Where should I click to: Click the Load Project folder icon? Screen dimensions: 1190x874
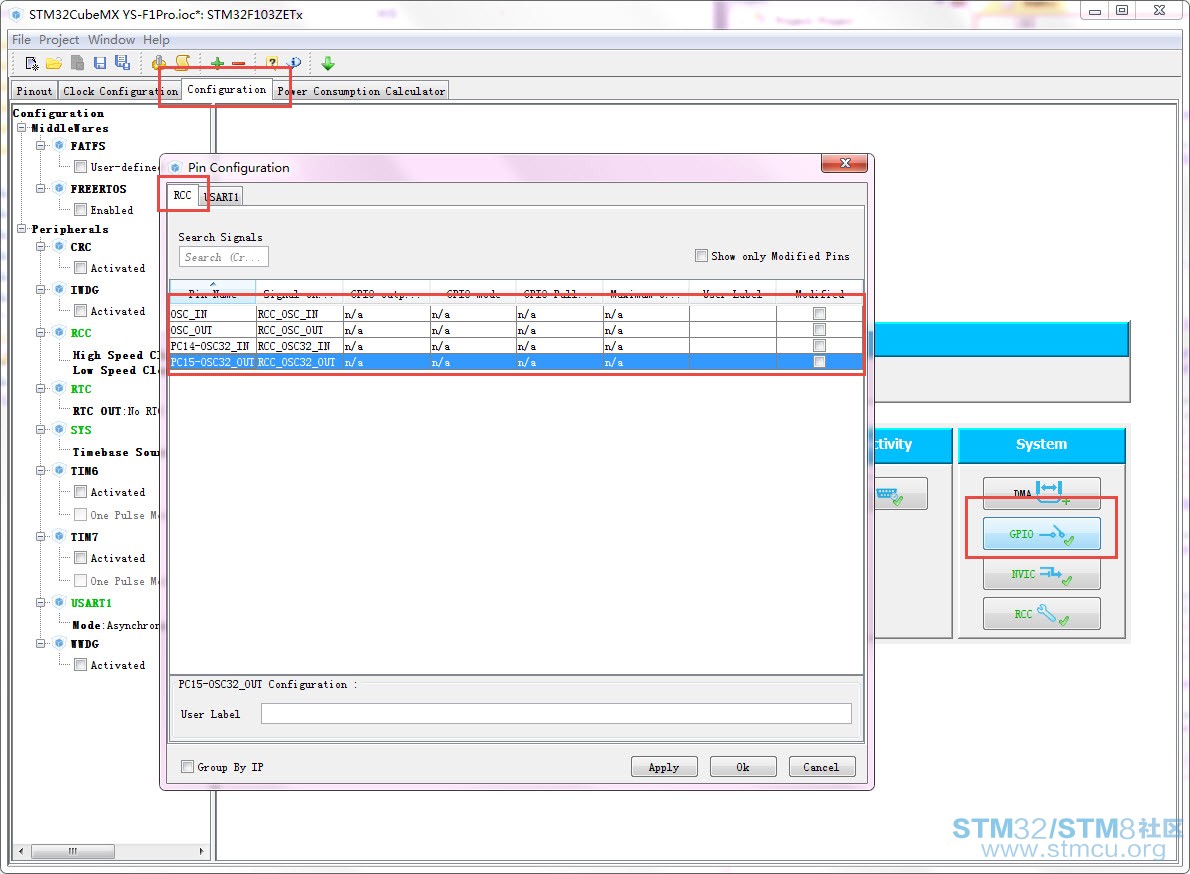tap(54, 63)
